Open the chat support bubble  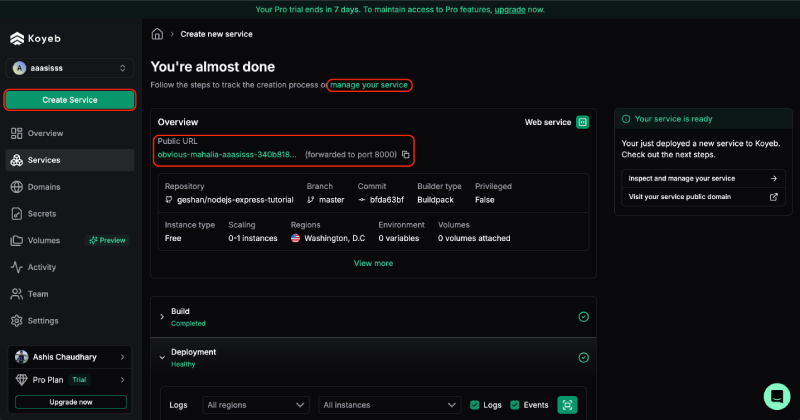pyautogui.click(x=776, y=395)
